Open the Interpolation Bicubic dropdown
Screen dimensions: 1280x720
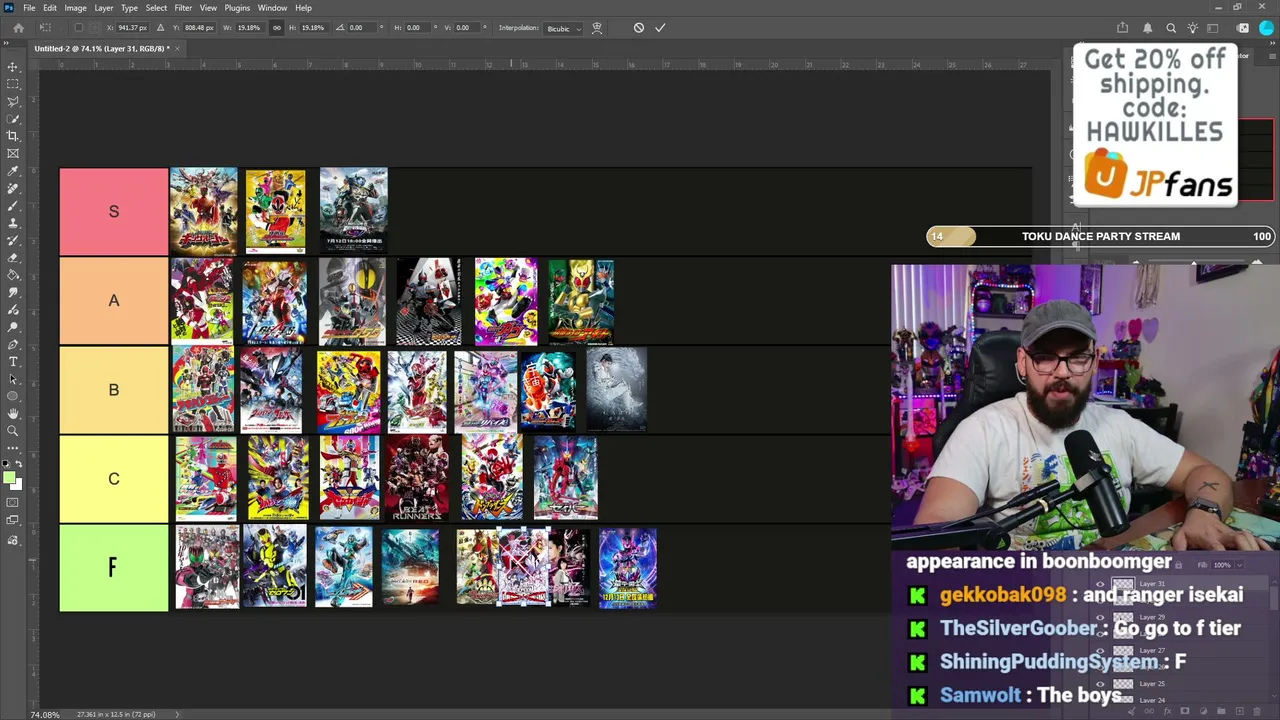[561, 28]
